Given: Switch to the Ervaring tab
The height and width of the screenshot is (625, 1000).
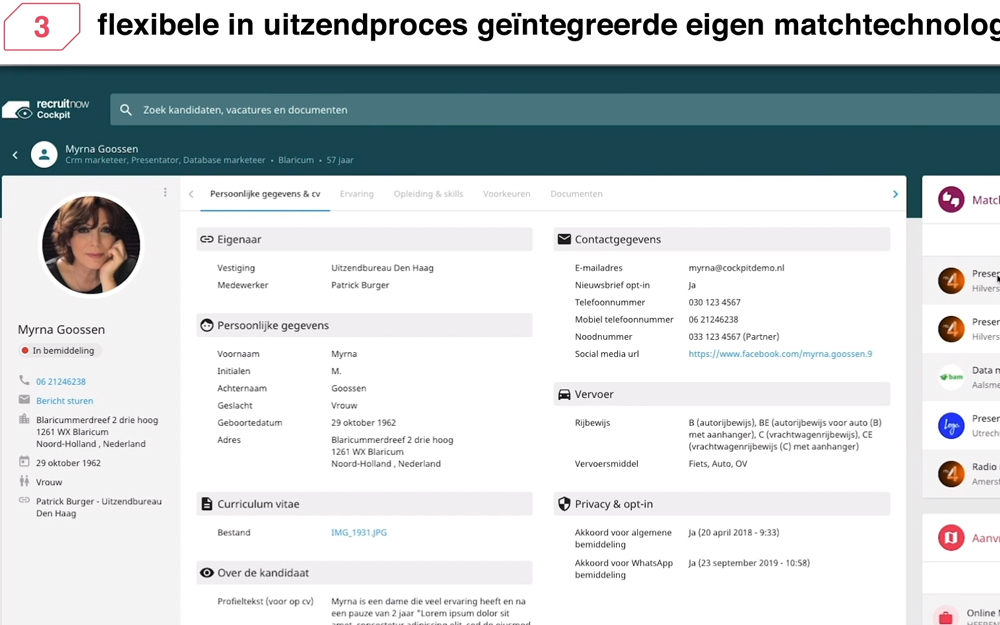Looking at the screenshot, I should (357, 194).
